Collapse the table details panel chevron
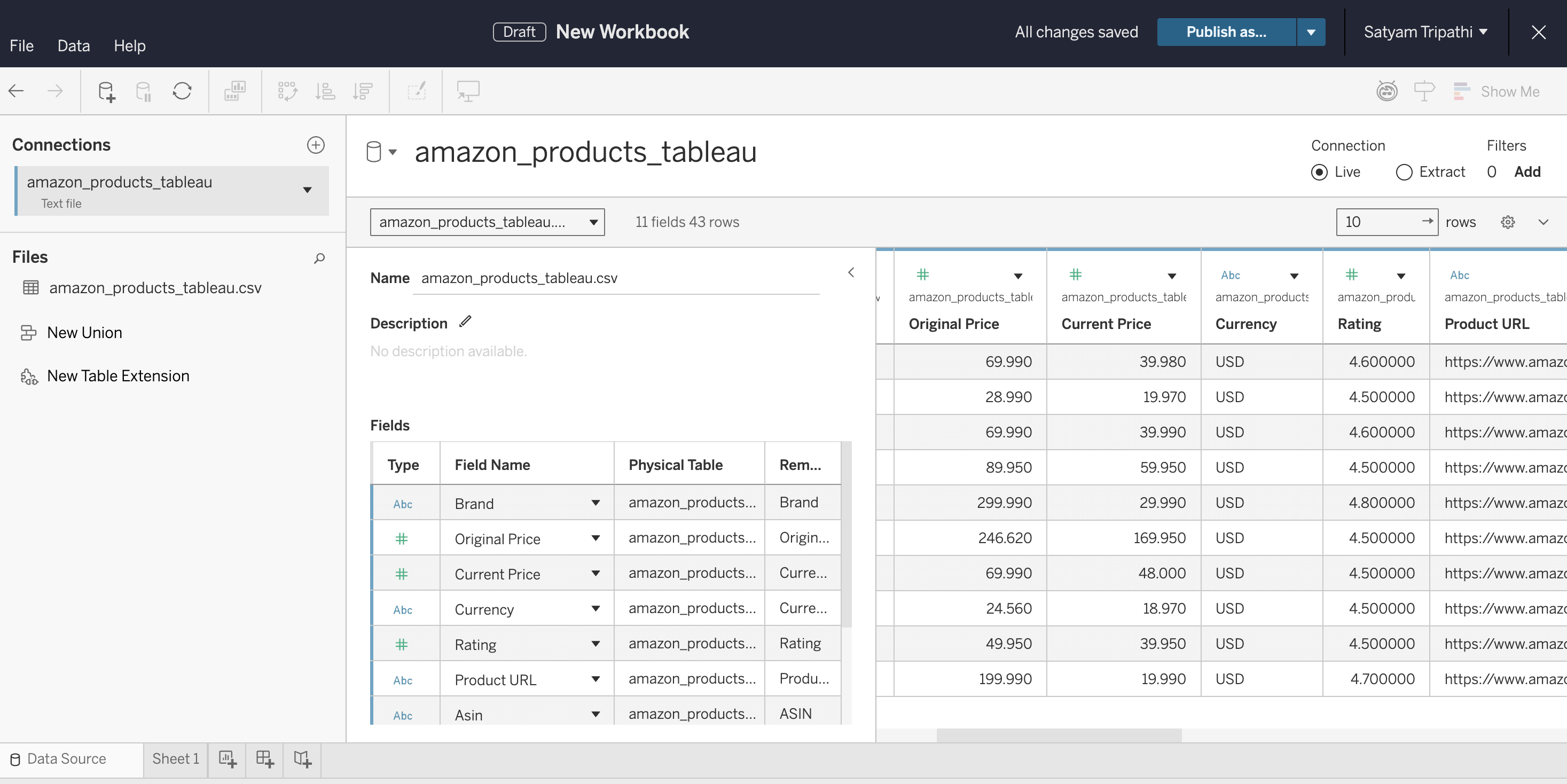 [x=850, y=272]
